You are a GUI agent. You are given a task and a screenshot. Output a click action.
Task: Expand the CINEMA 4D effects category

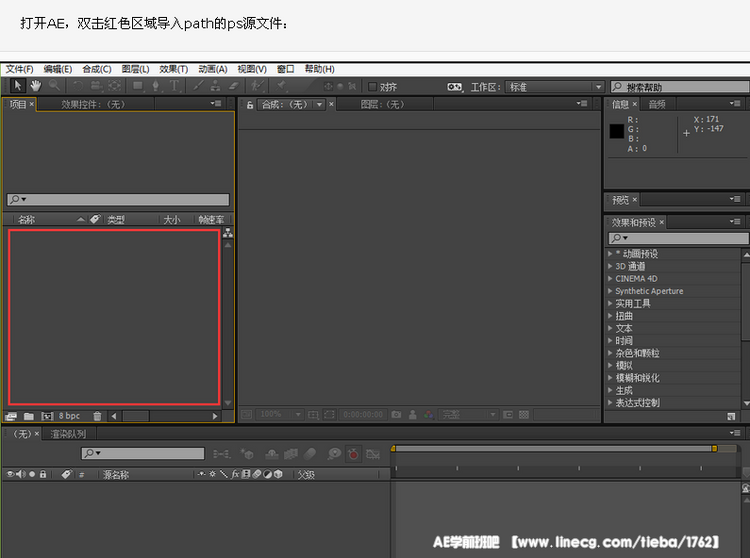610,278
